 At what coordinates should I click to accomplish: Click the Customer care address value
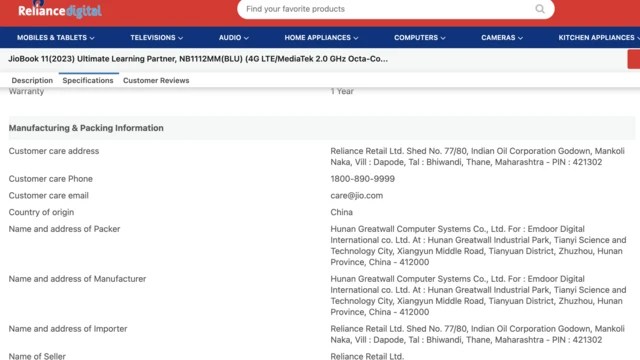coord(478,156)
